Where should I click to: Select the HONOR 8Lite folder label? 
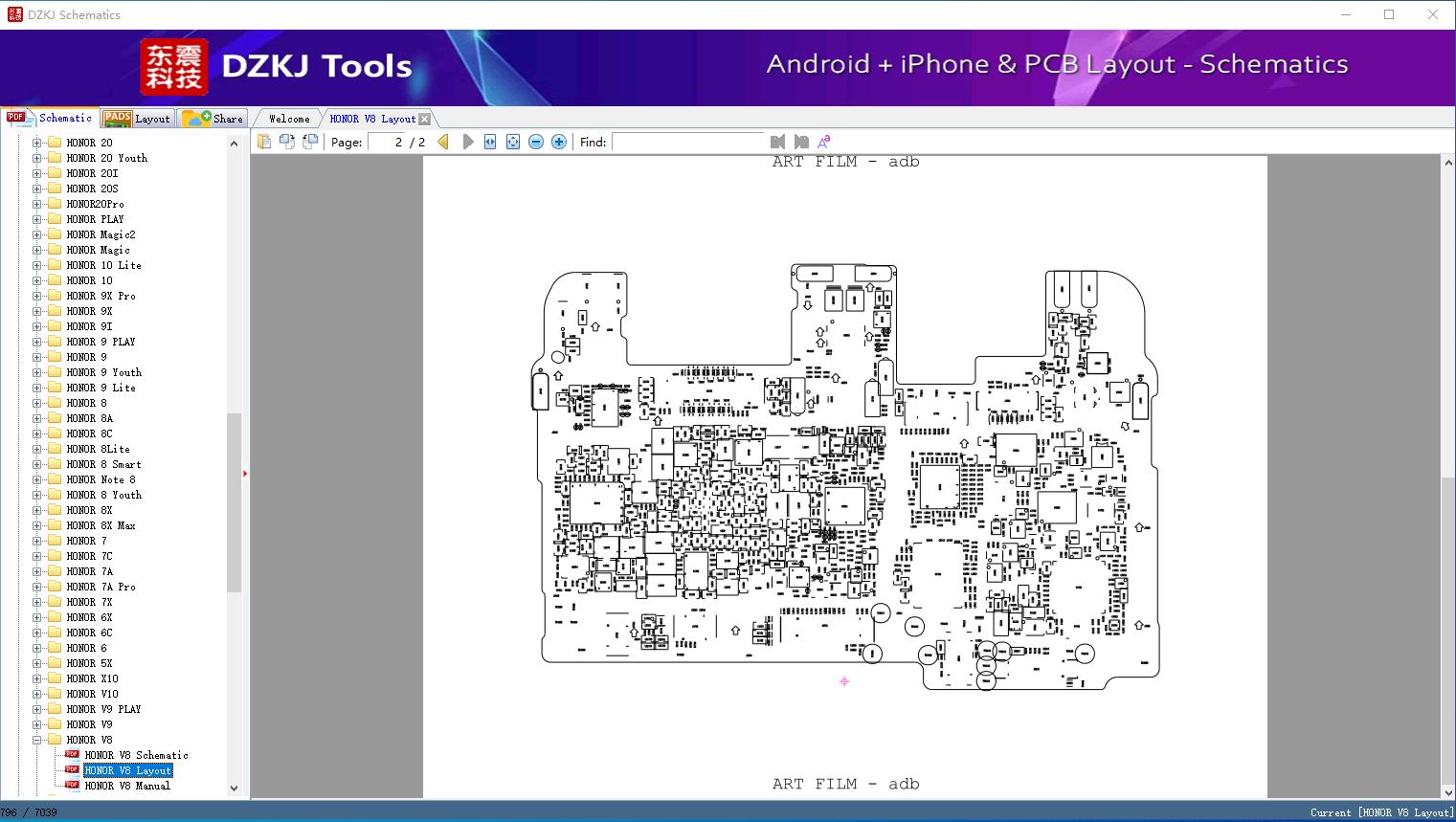98,449
